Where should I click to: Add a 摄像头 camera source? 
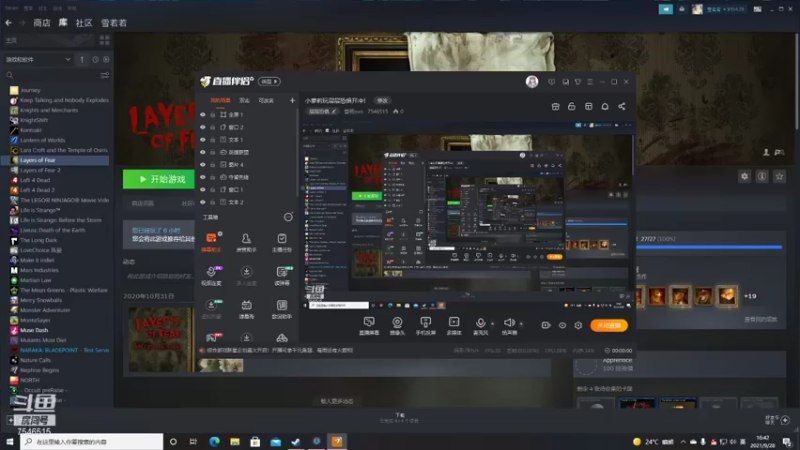(397, 325)
